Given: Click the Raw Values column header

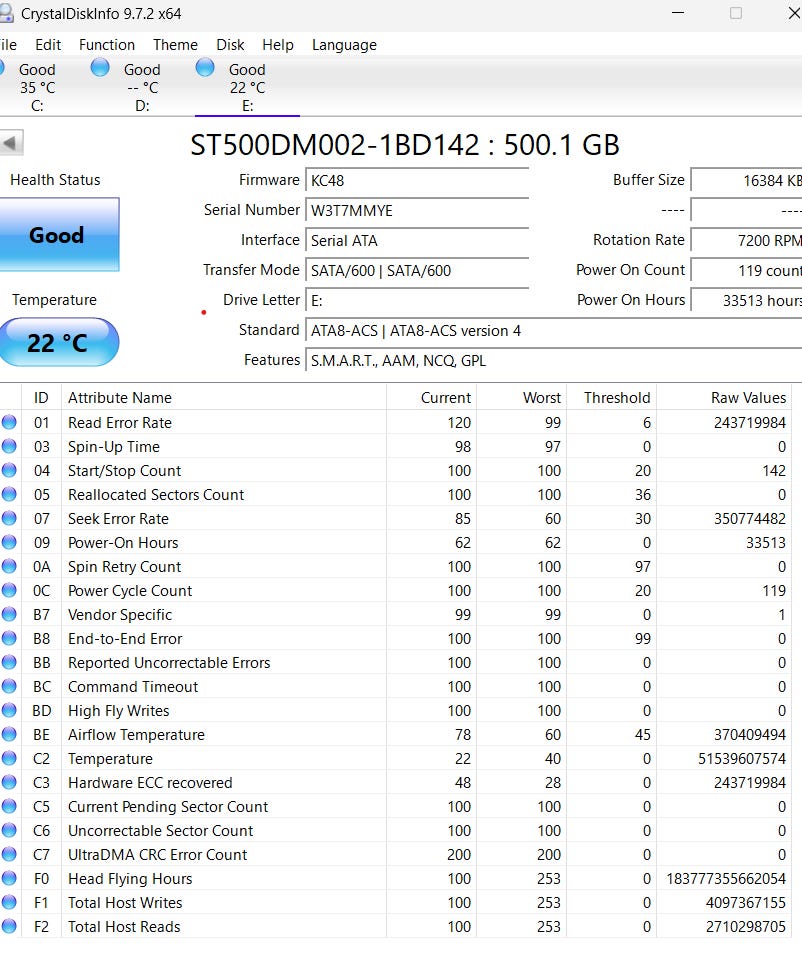Looking at the screenshot, I should pos(724,397).
